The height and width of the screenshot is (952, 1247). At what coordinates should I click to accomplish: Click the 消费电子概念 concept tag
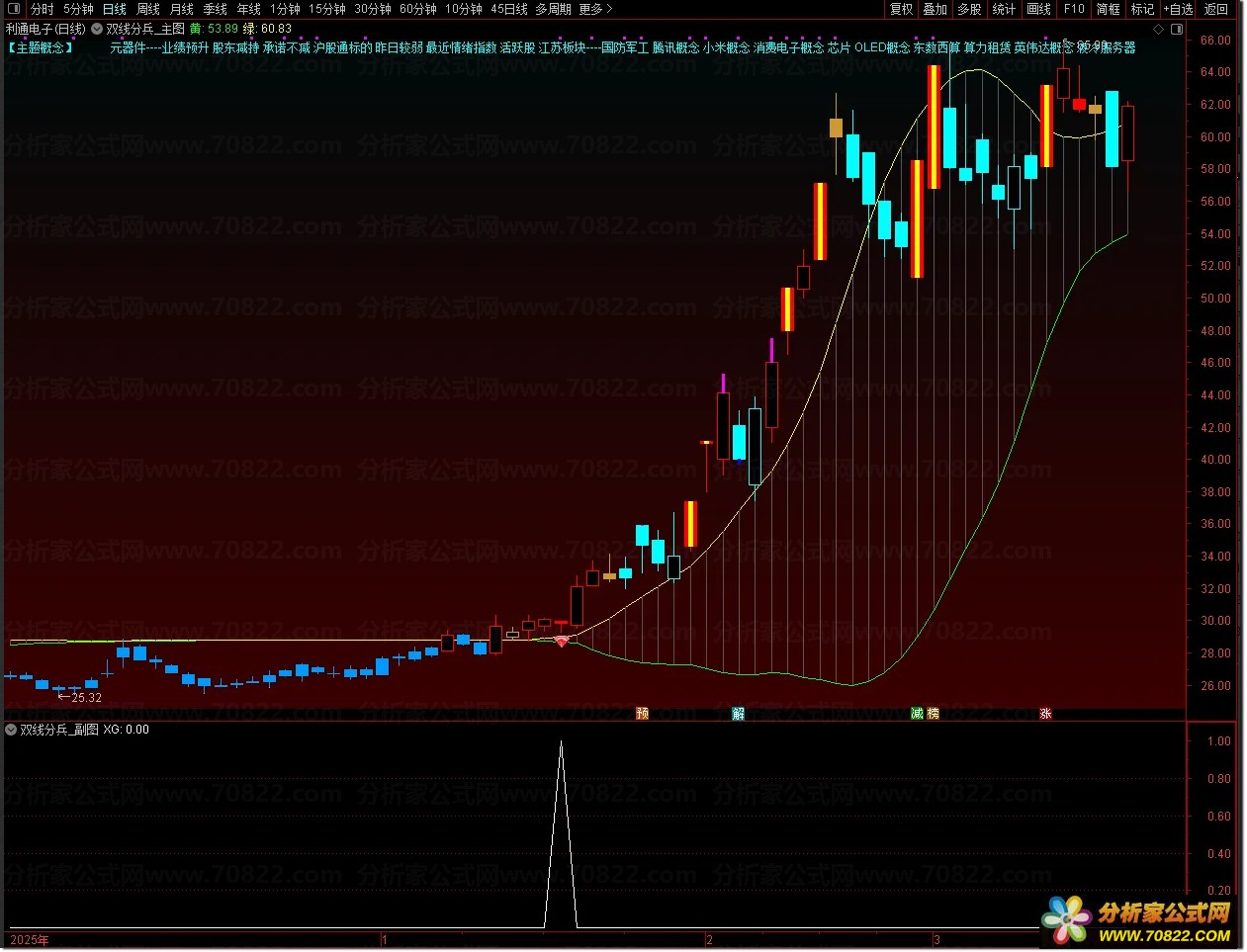(788, 47)
